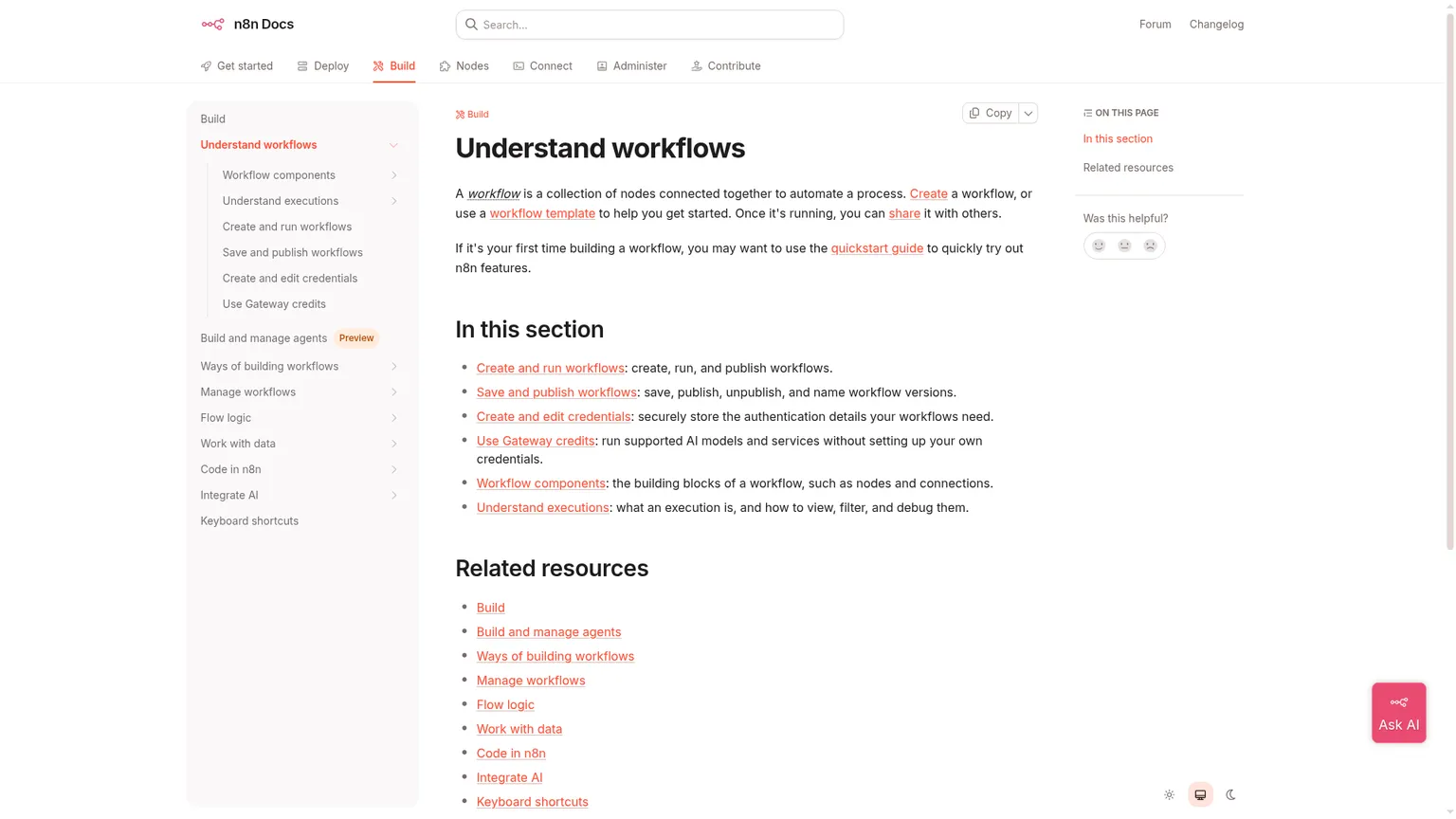The width and height of the screenshot is (1456, 819).
Task: Click the search docs input field
Action: pyautogui.click(x=649, y=25)
